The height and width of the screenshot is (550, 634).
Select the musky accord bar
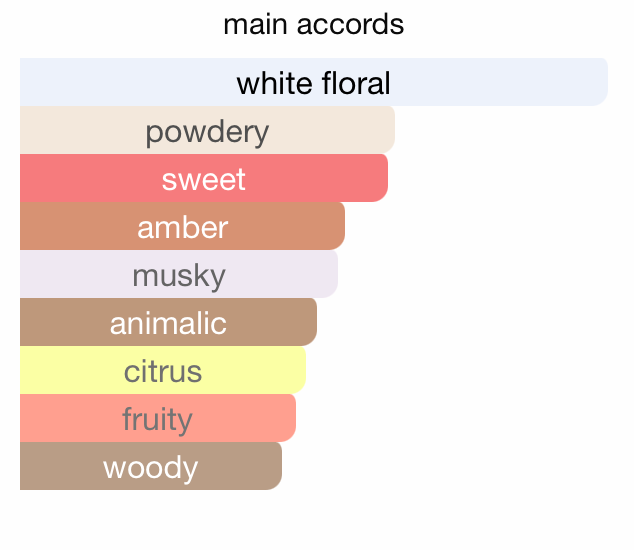pos(179,274)
